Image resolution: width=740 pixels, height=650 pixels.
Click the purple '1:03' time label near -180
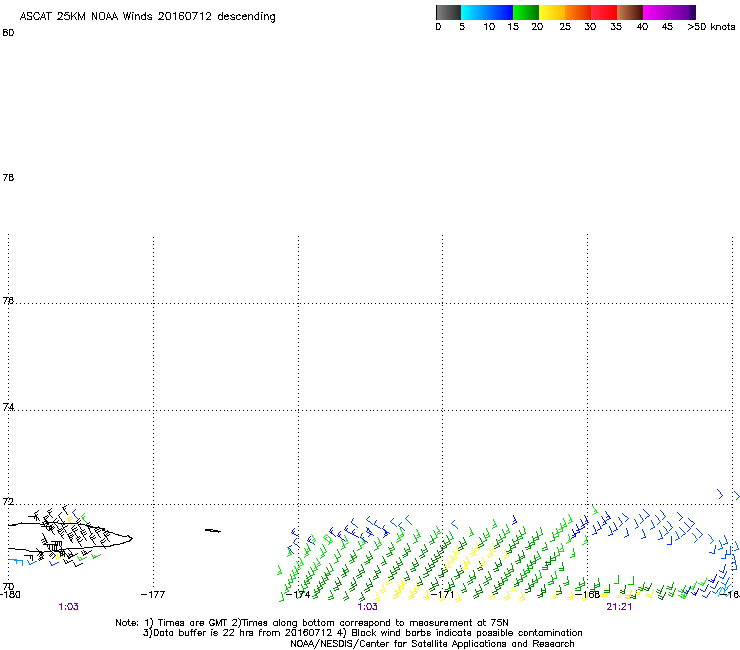[68, 607]
